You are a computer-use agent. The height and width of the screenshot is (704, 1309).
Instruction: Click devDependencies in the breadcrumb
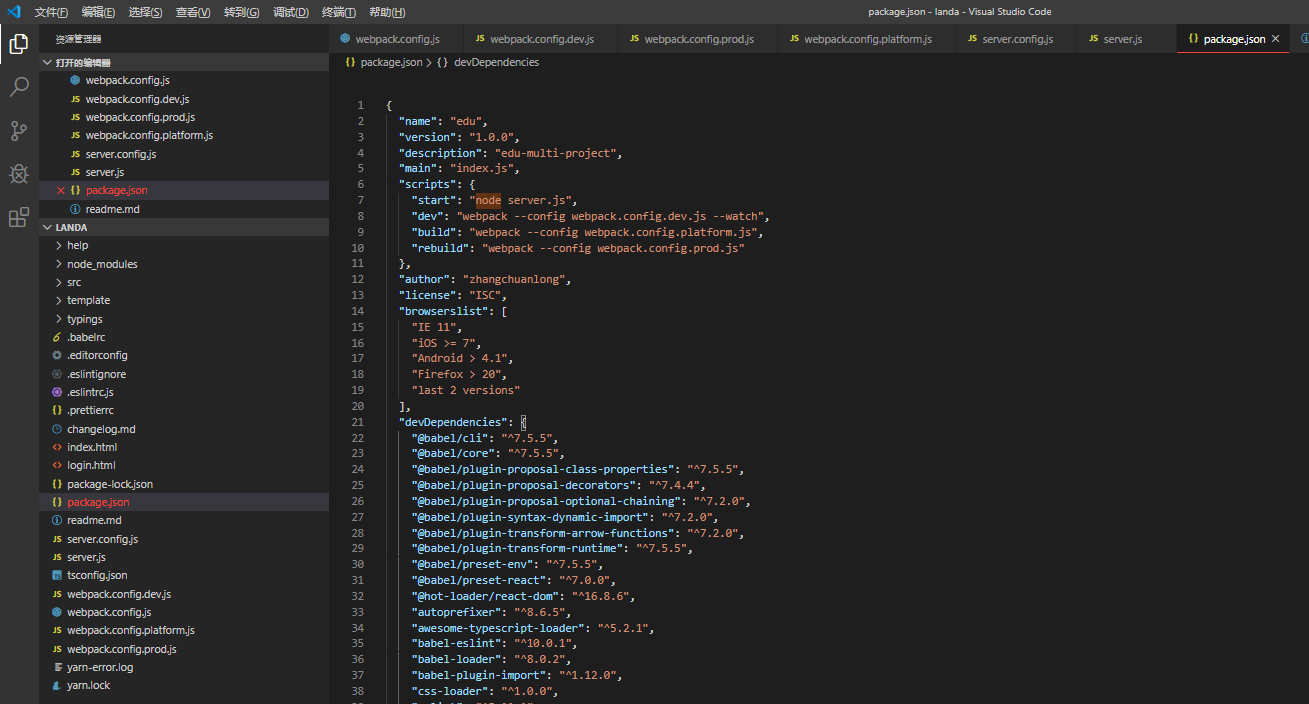(496, 62)
